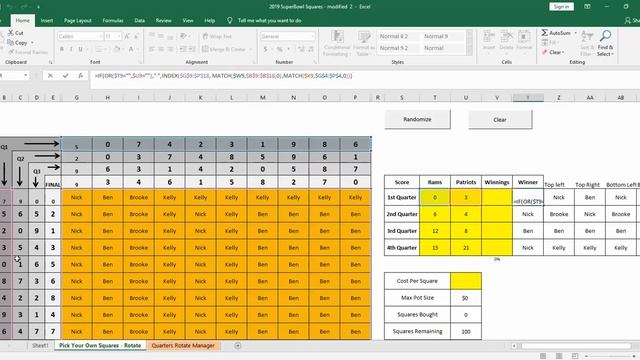This screenshot has height=360, width=640.
Task: Switch to Sheet1 tab
Action: tap(40, 346)
